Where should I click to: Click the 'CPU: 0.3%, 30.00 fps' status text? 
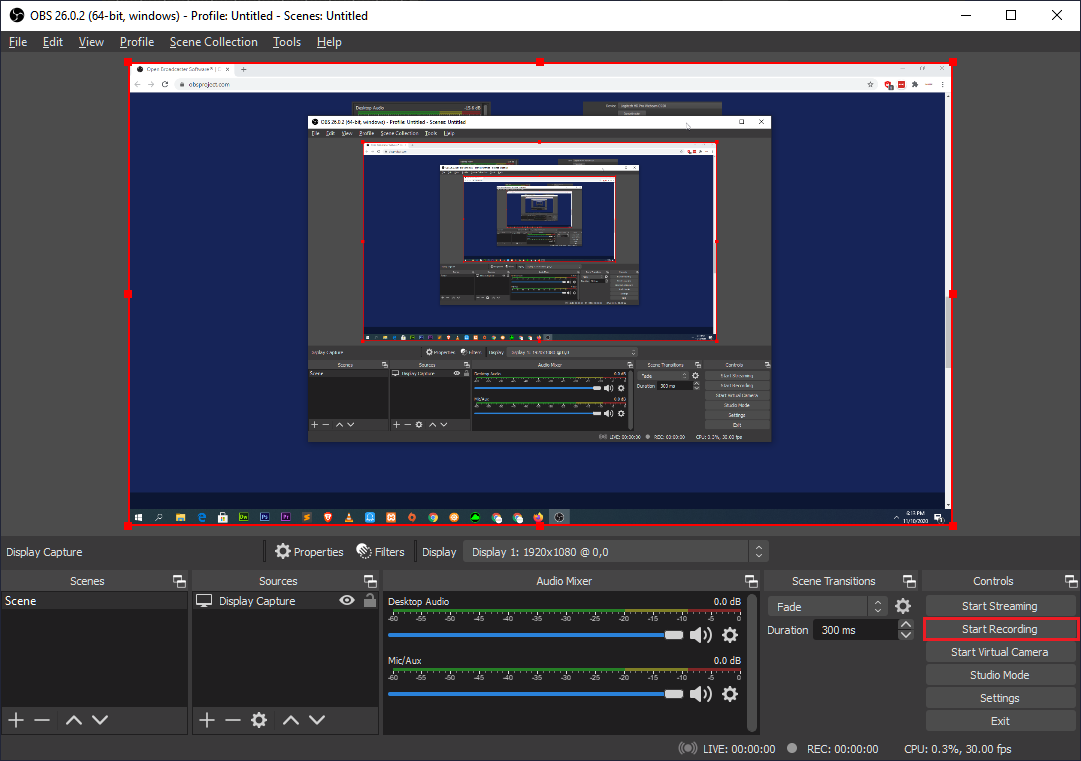958,749
